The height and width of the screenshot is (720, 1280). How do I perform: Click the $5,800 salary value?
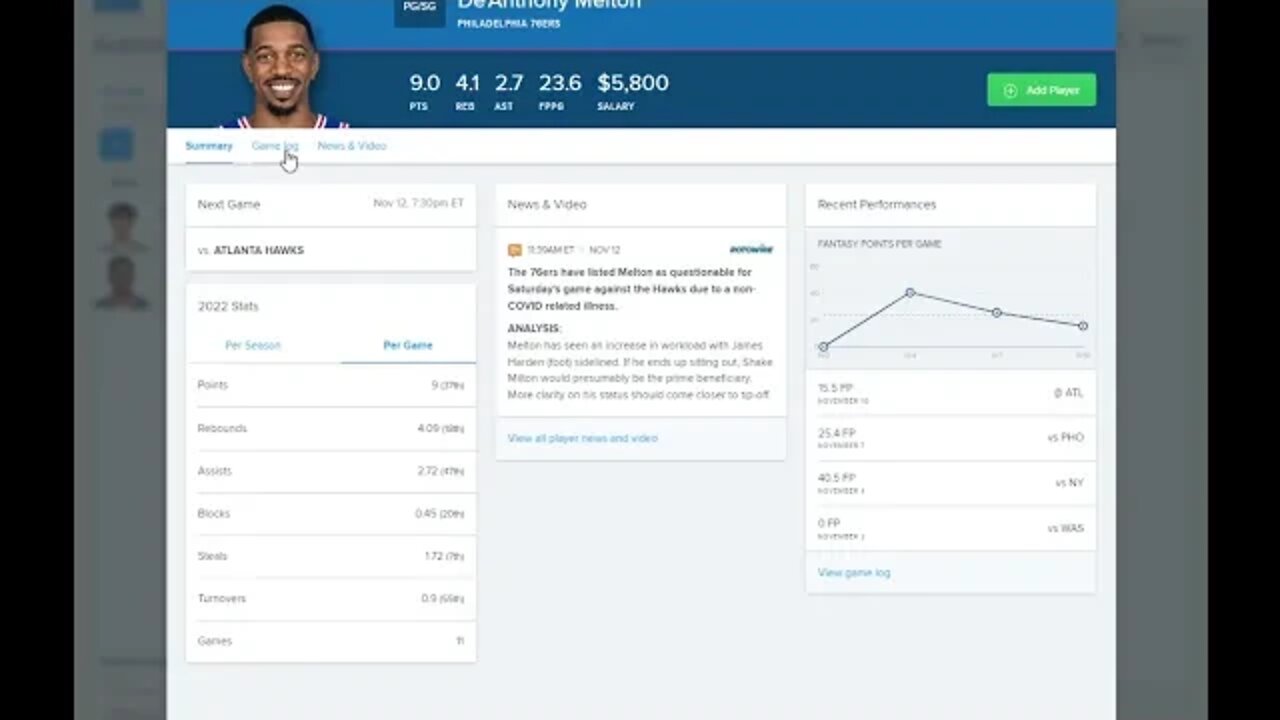pyautogui.click(x=633, y=83)
